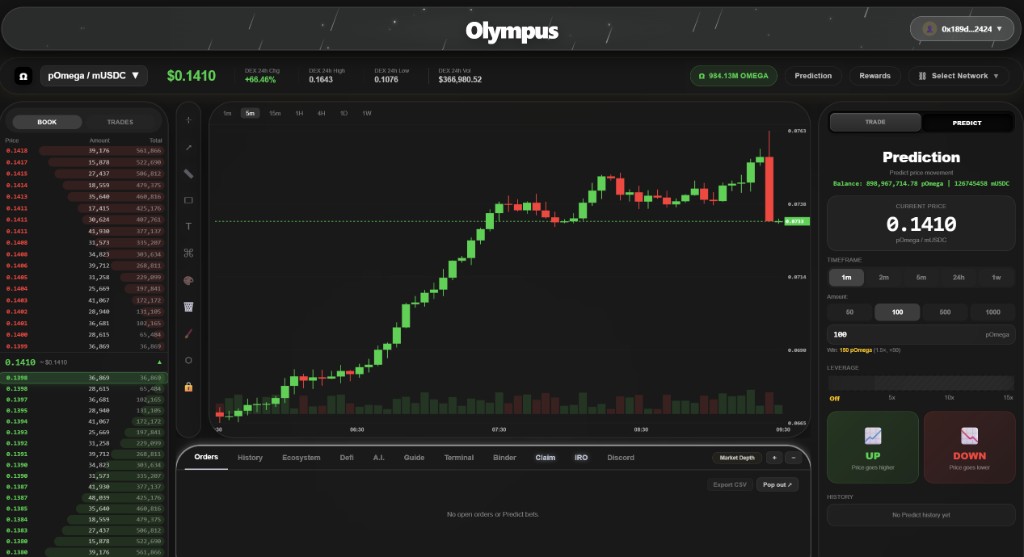Click the Pop out button
This screenshot has width=1024, height=557.
point(777,485)
